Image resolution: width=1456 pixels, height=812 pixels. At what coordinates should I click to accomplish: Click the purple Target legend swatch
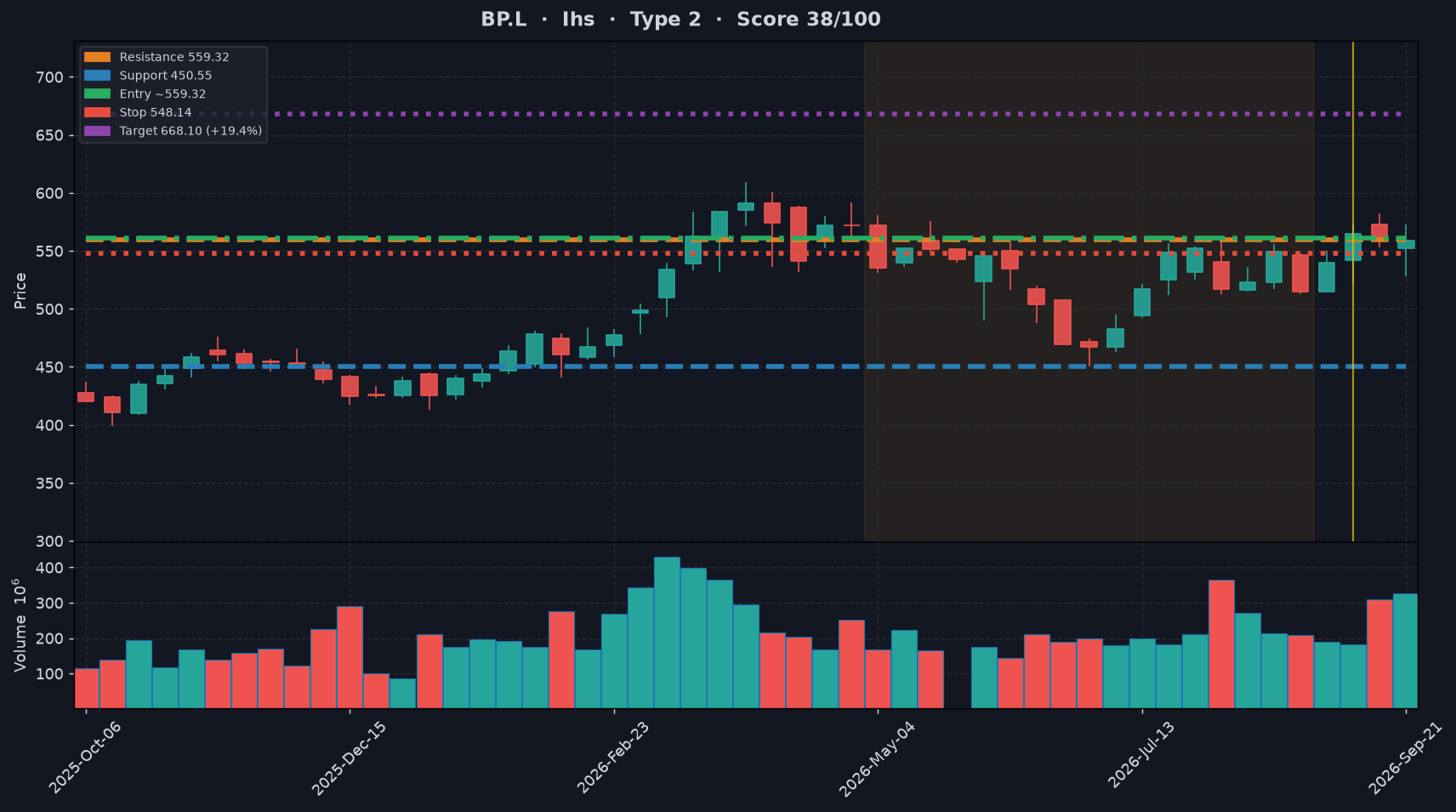click(97, 131)
